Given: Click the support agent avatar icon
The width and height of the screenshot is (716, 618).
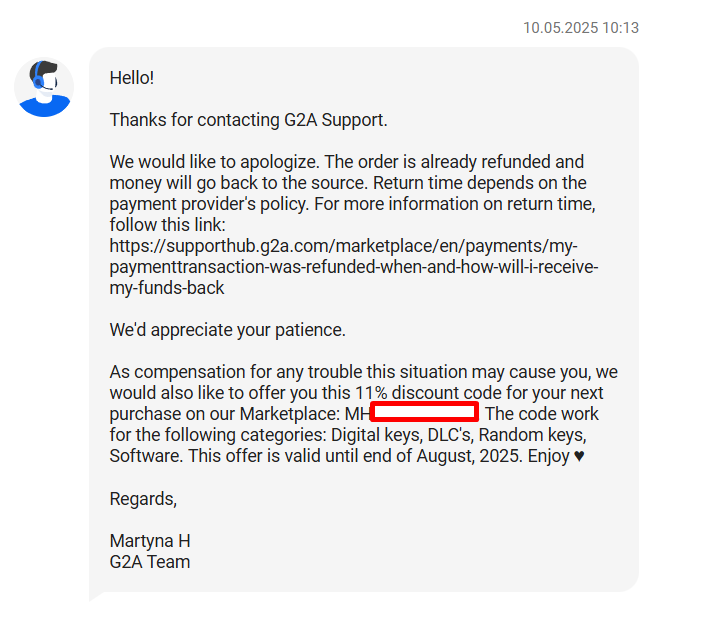Looking at the screenshot, I should [x=44, y=88].
